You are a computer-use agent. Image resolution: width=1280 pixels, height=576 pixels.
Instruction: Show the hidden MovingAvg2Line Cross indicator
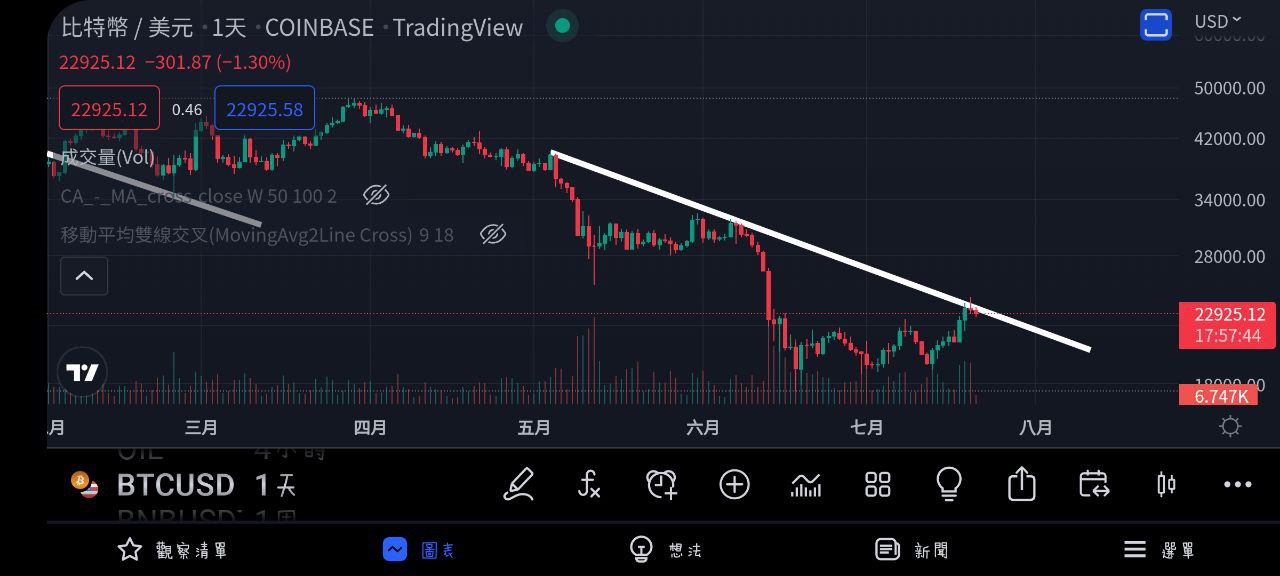pyautogui.click(x=493, y=235)
